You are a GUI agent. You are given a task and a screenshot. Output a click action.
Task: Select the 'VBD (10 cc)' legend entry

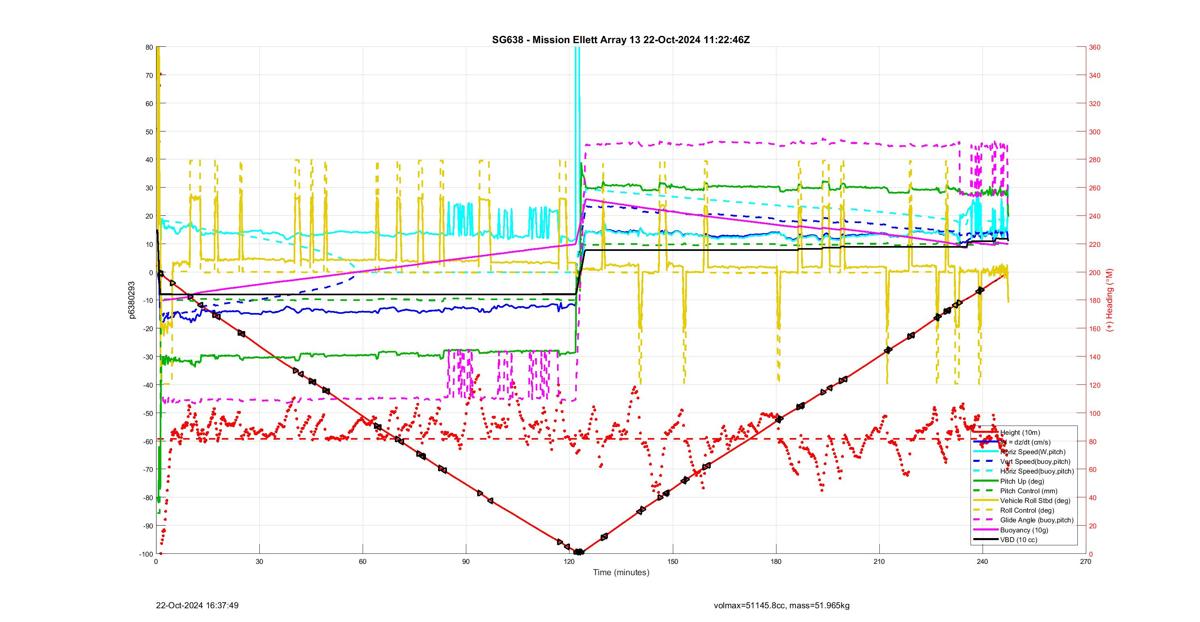(1019, 540)
